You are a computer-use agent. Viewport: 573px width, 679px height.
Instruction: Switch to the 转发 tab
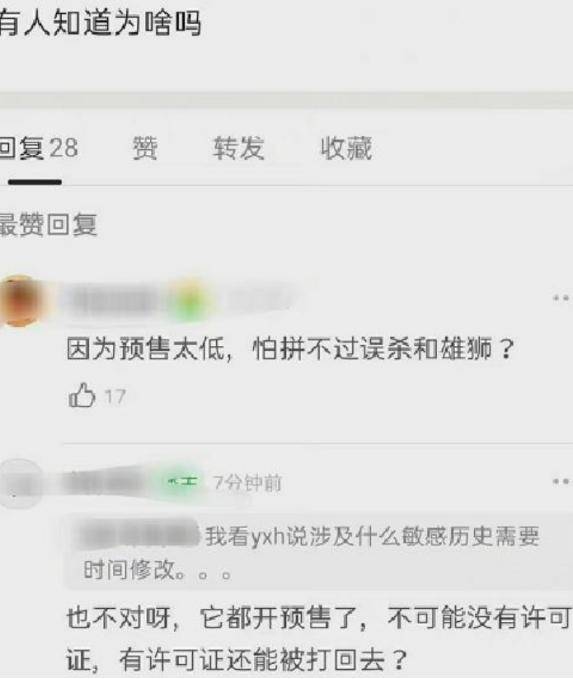[x=239, y=148]
